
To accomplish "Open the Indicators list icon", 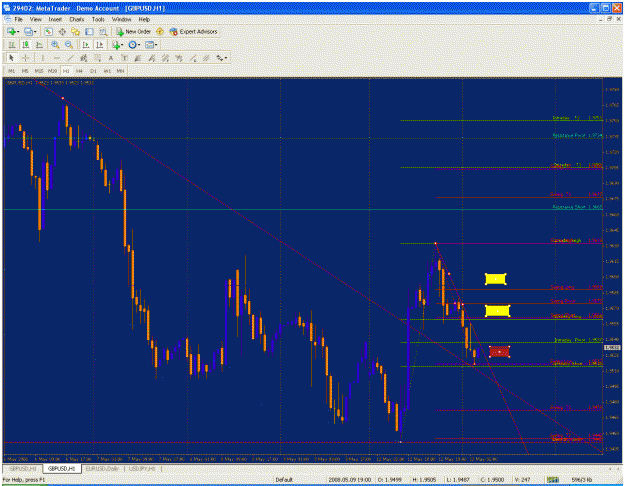I will [x=116, y=45].
